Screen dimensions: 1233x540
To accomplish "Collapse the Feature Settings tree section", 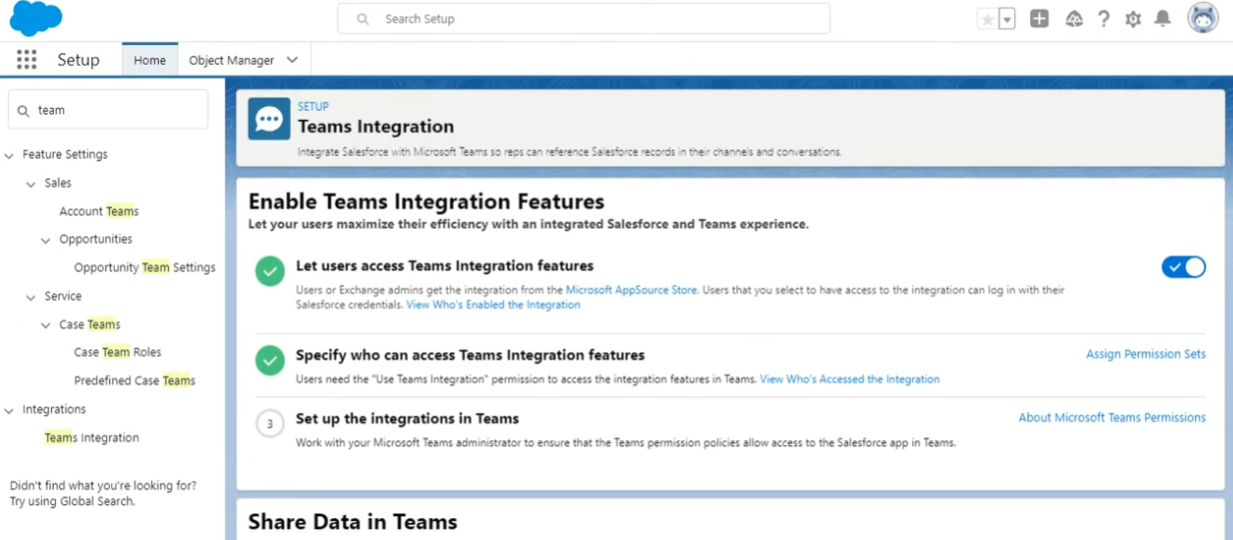I will click(10, 155).
